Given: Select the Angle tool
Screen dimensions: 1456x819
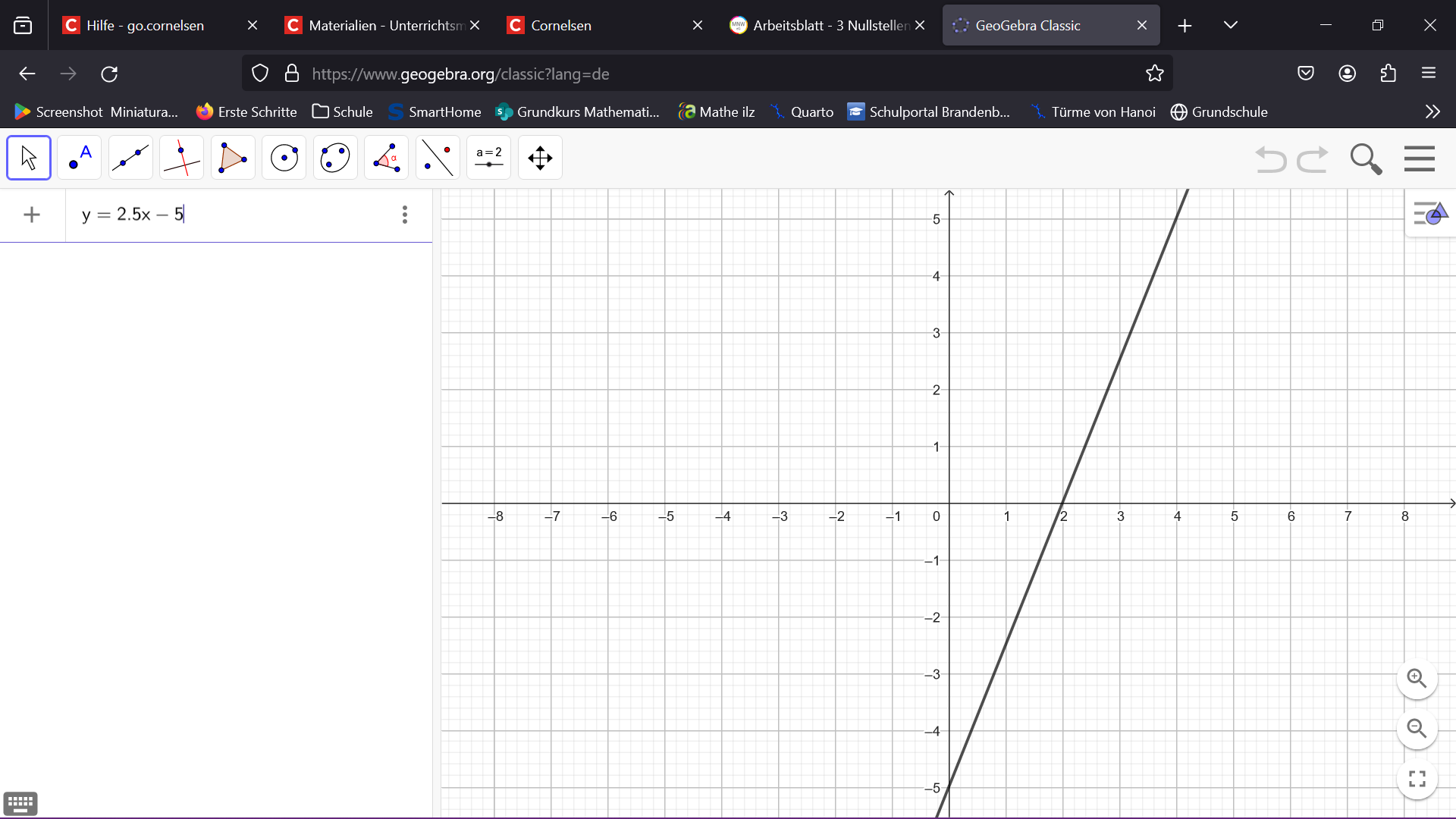Looking at the screenshot, I should click(387, 158).
